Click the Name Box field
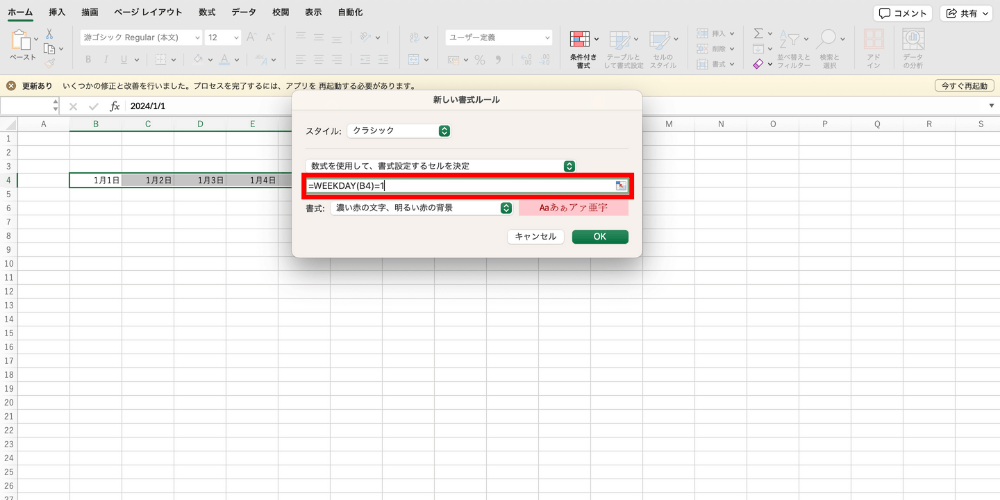 point(26,106)
